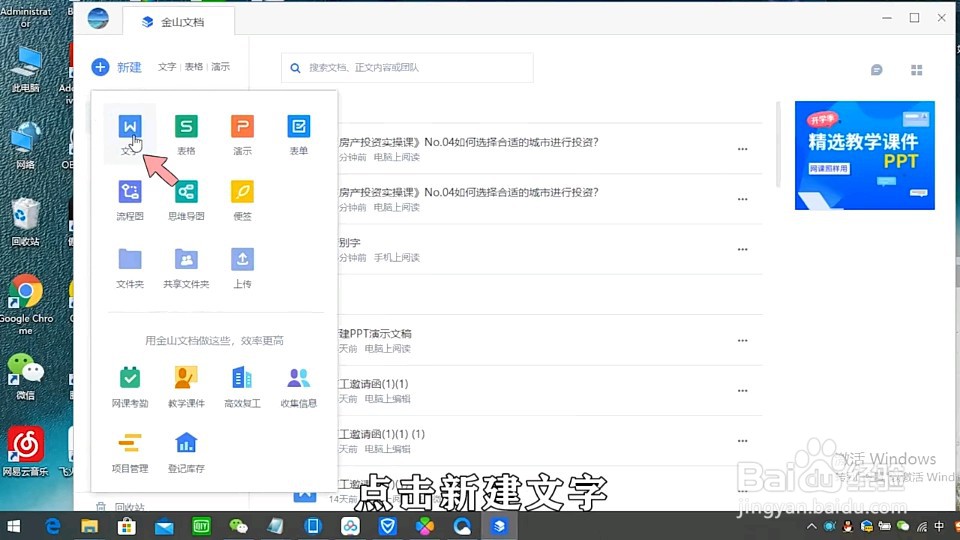Create a new 便签 note
Image resolution: width=960 pixels, height=540 pixels.
242,200
